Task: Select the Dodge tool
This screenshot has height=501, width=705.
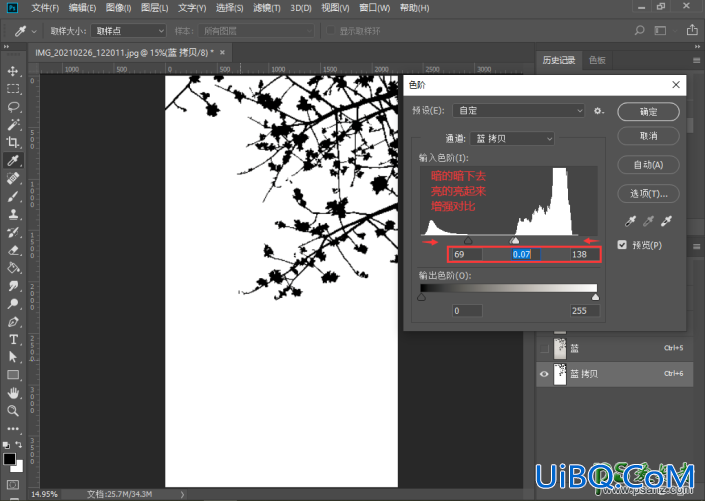Action: pos(13,304)
